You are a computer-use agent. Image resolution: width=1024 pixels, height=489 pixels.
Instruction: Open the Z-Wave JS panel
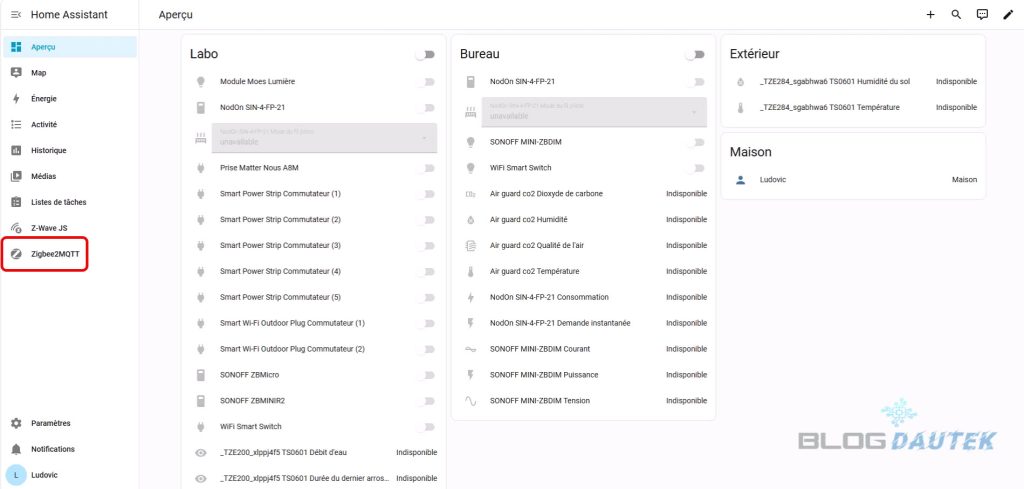(69, 228)
